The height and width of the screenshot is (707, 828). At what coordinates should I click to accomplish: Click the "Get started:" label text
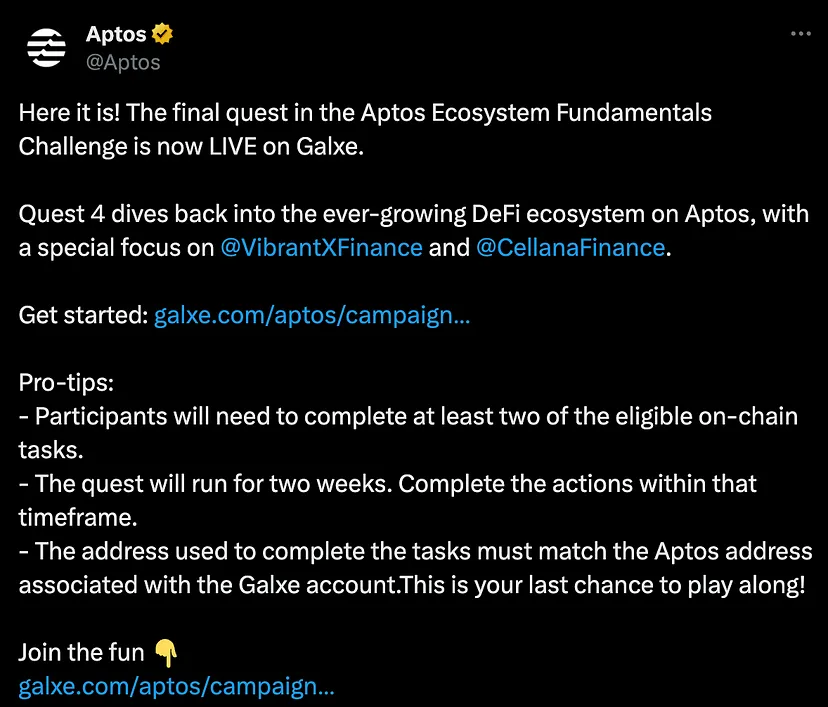pos(83,316)
